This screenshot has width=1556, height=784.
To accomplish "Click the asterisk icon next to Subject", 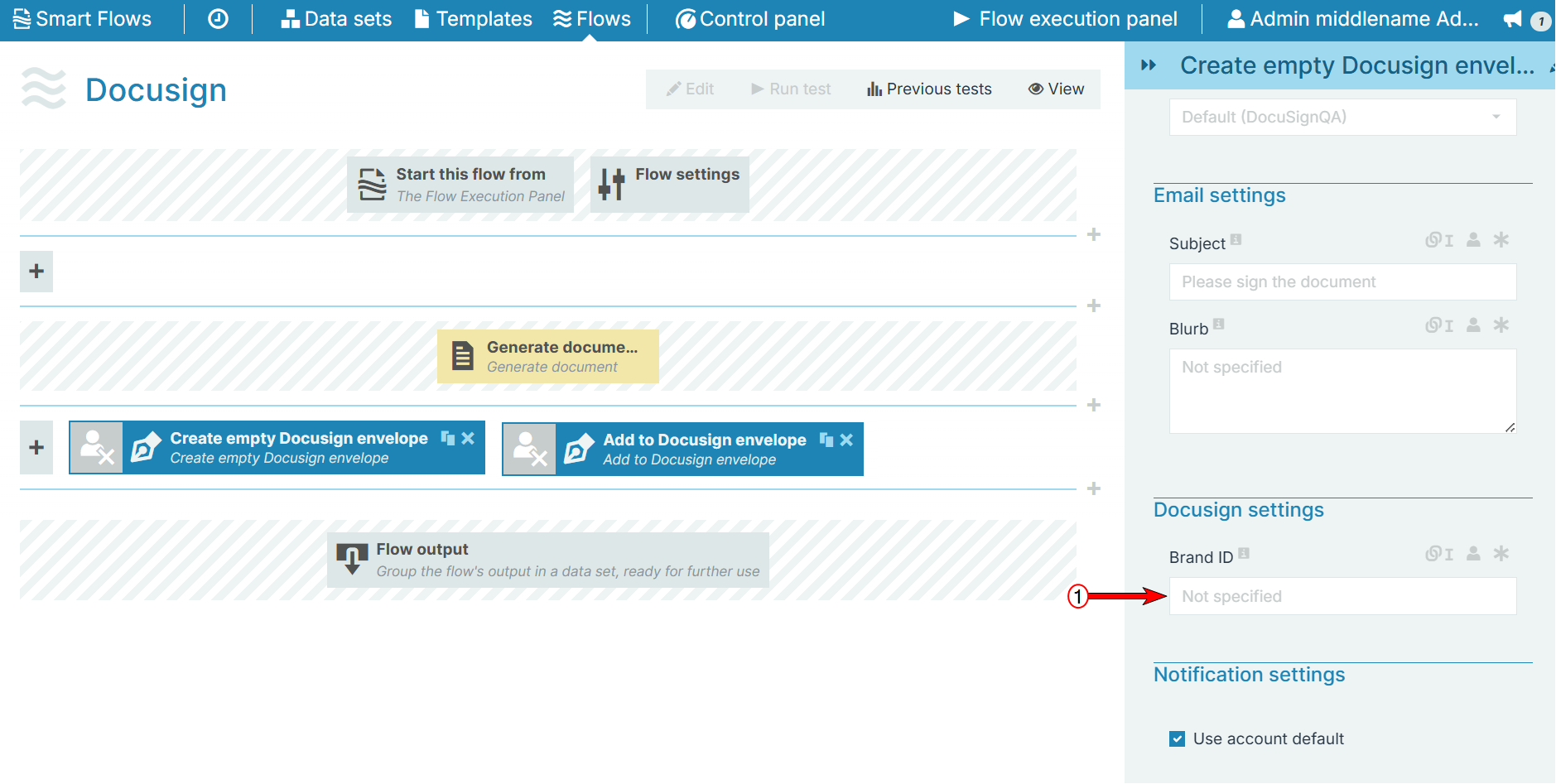I will [x=1502, y=240].
